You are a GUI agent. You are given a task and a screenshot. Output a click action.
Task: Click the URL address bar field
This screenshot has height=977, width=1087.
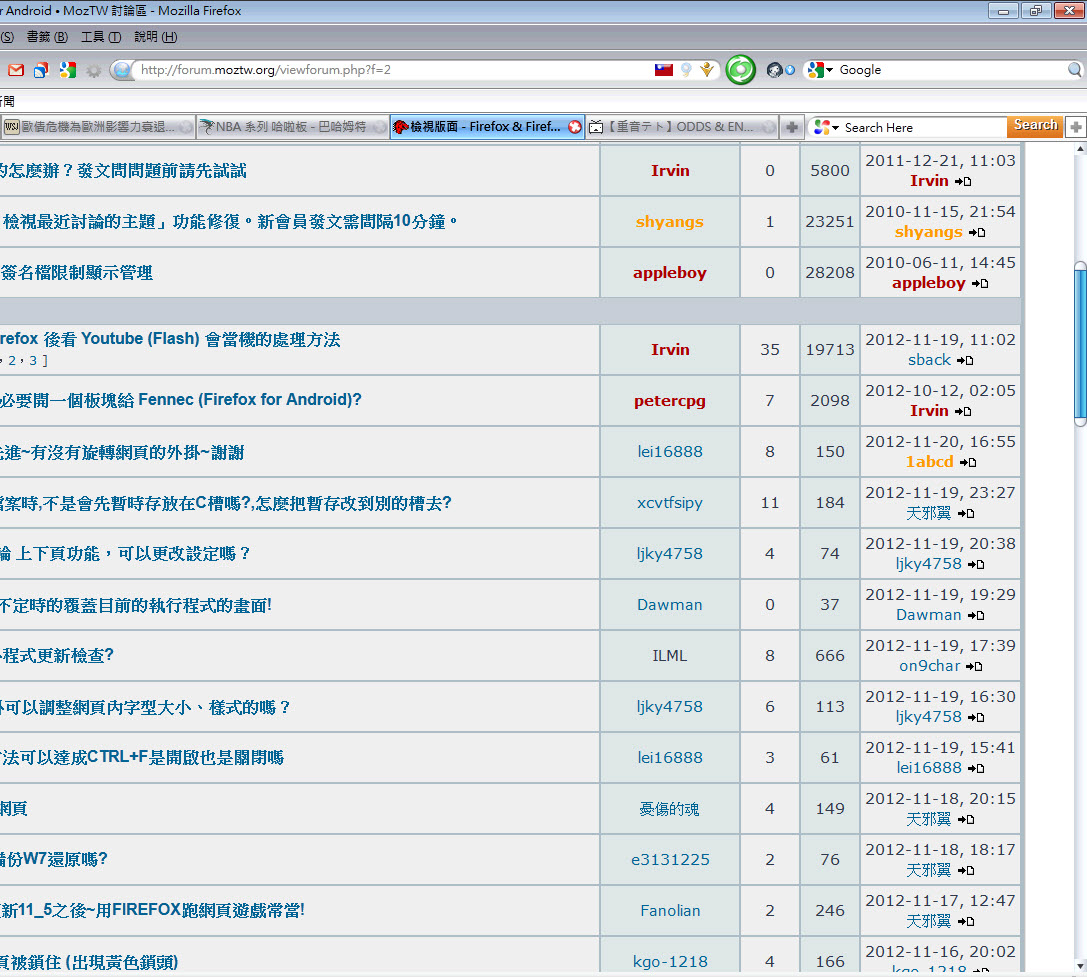390,70
